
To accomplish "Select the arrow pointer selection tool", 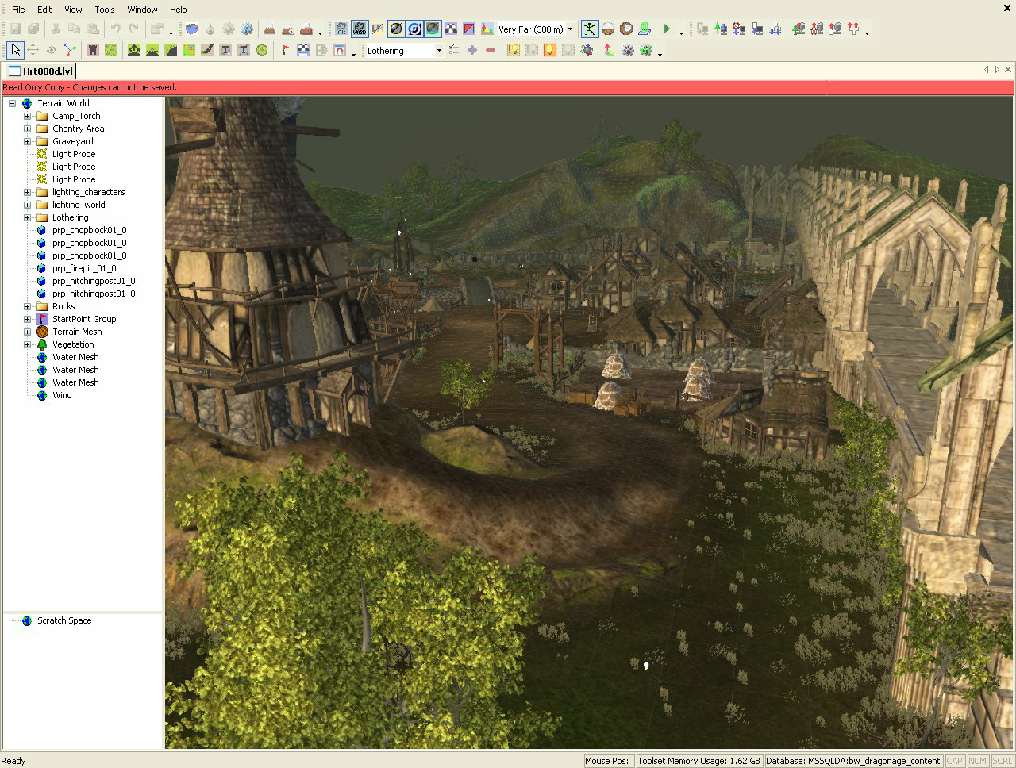I will [16, 50].
